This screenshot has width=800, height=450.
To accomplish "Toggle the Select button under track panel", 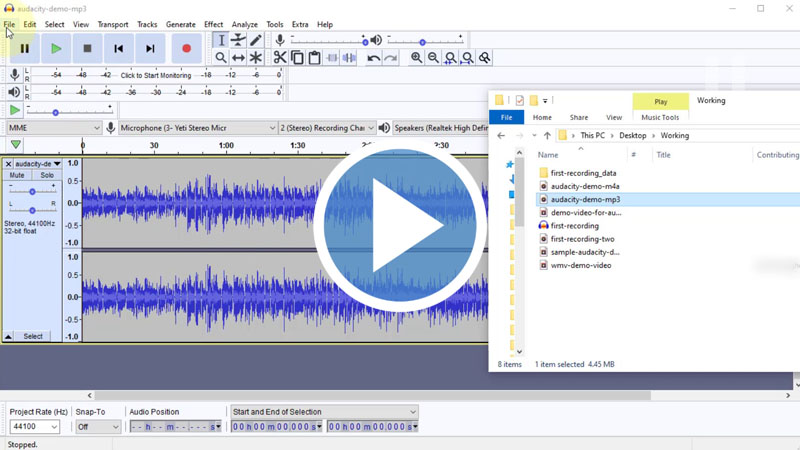I will coord(33,337).
